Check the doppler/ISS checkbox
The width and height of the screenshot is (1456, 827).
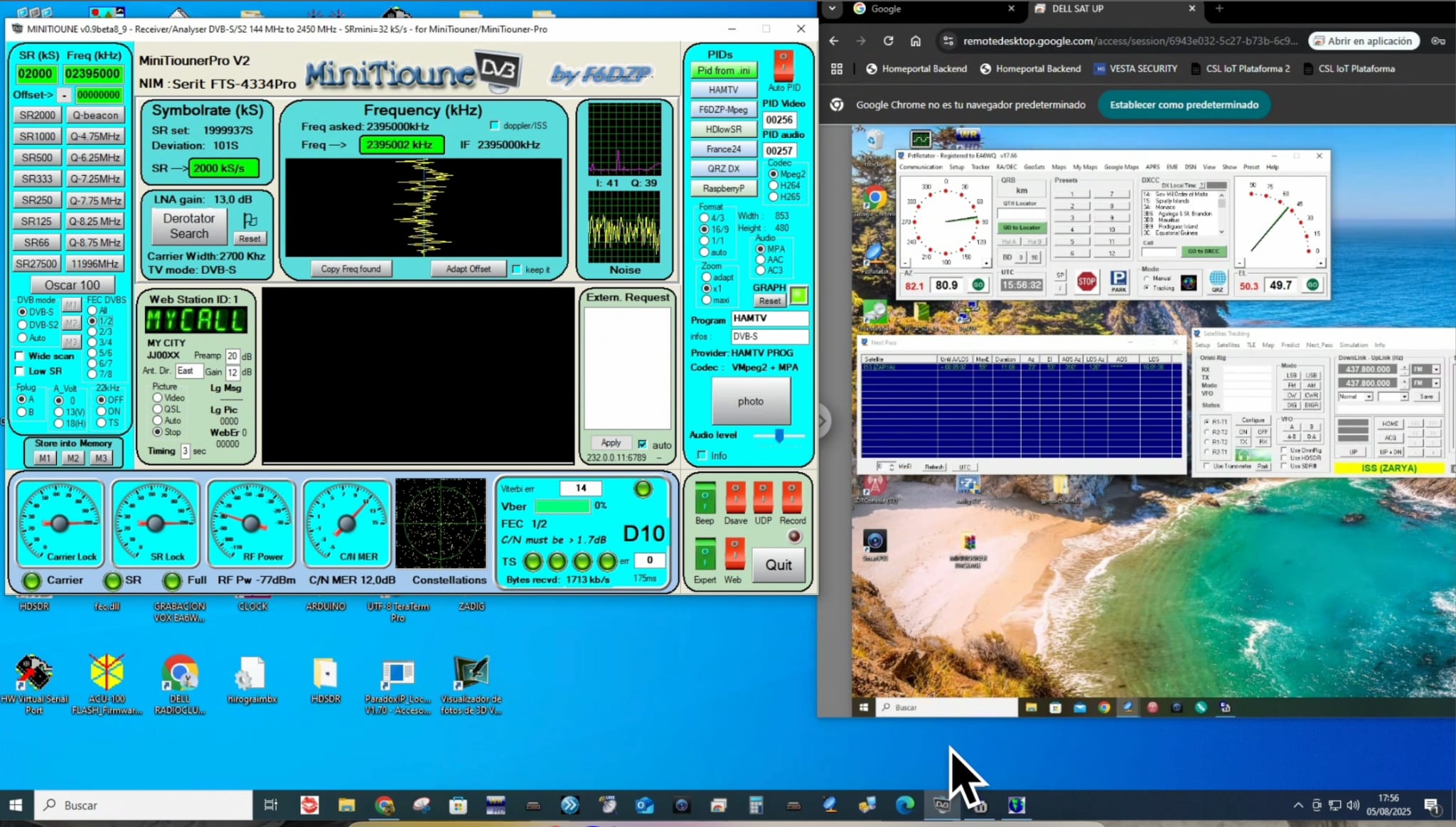pyautogui.click(x=494, y=125)
